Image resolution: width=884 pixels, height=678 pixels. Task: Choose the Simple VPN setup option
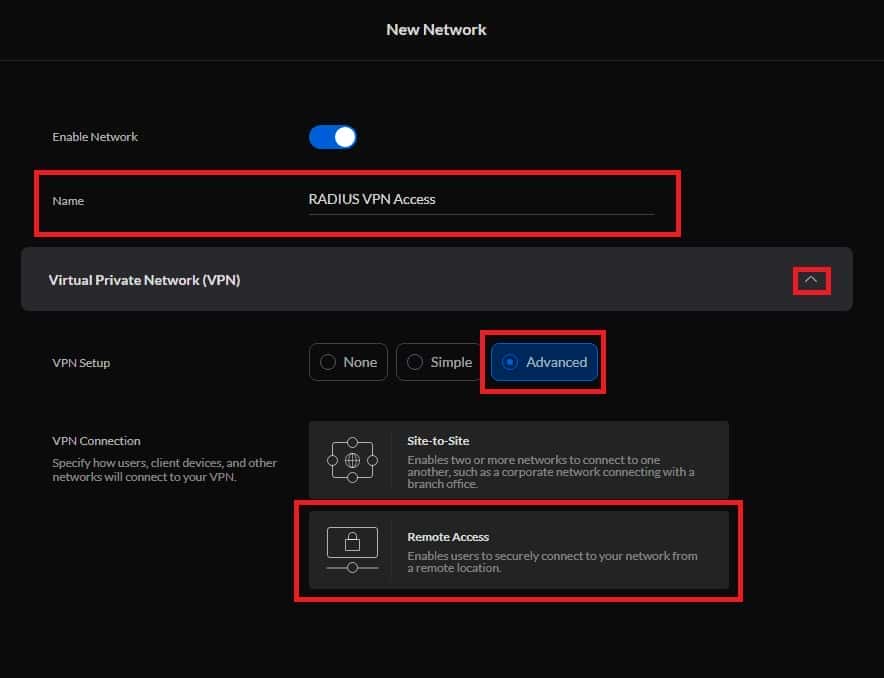coord(439,362)
